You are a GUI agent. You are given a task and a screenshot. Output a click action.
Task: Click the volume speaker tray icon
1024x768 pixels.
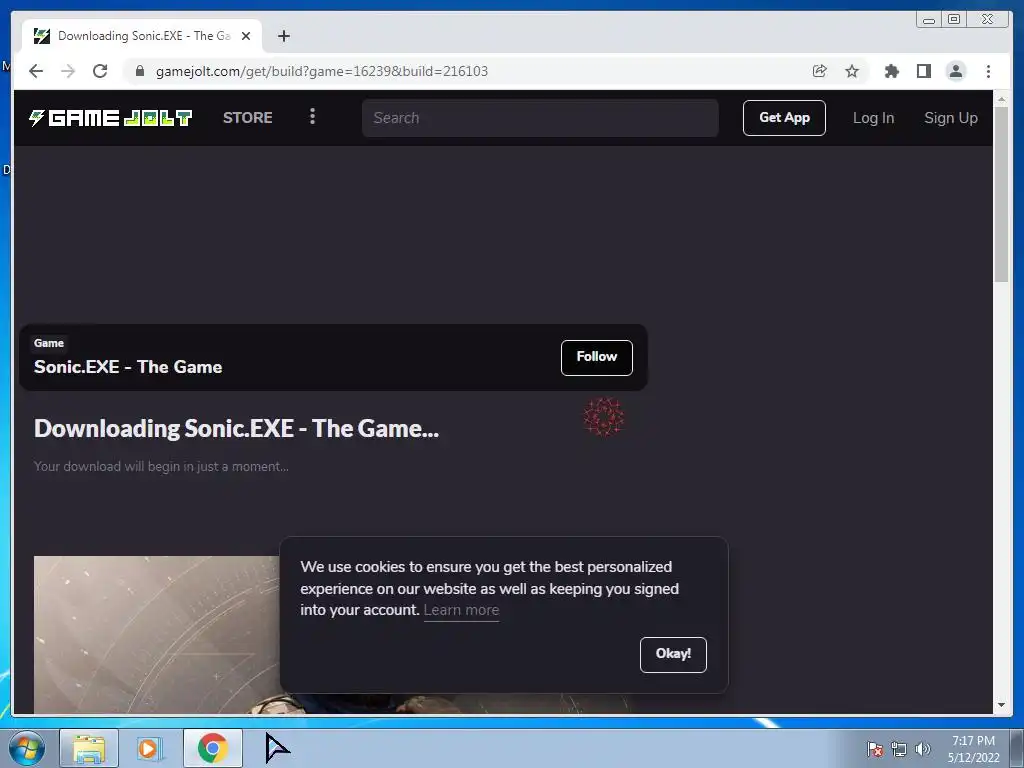[x=923, y=749]
